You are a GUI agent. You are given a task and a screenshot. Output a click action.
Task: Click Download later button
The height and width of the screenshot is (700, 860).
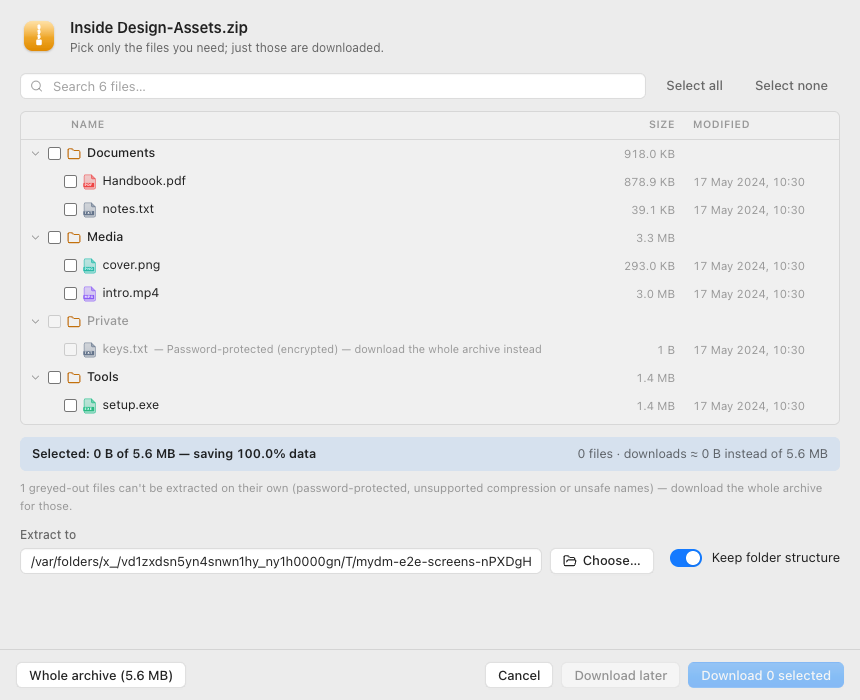click(x=620, y=675)
